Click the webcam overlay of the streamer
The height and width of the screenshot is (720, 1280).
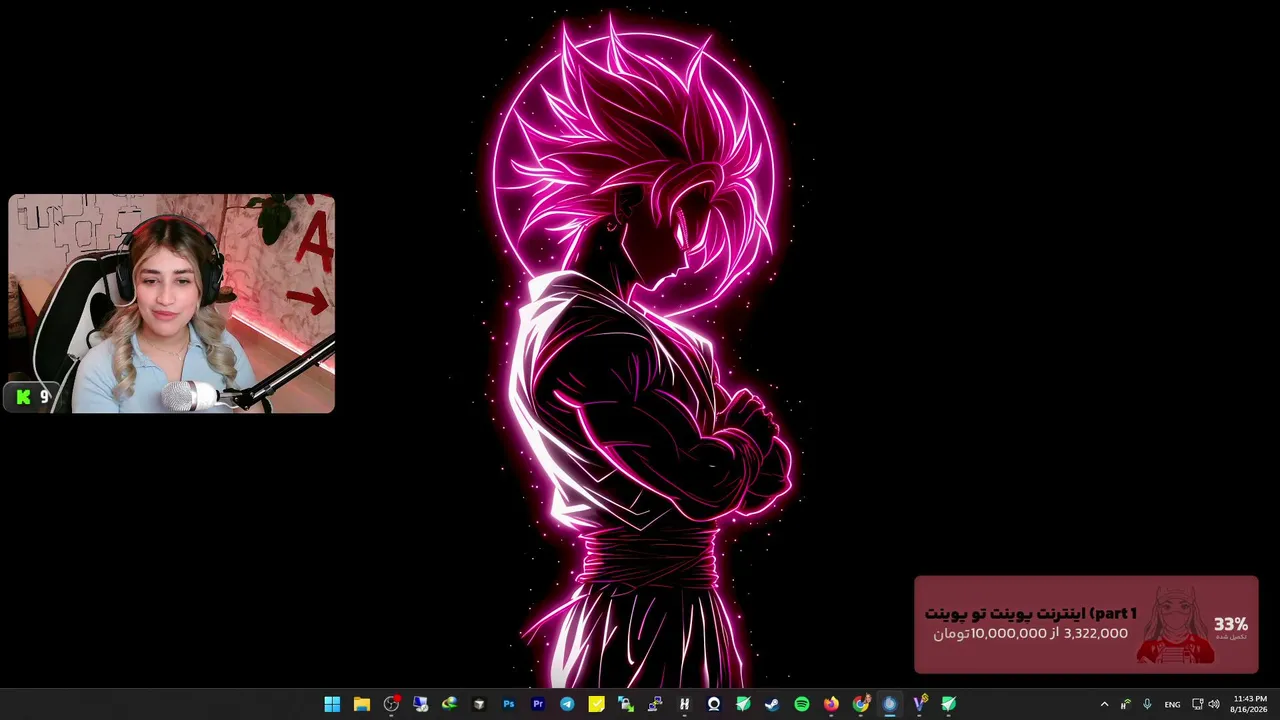coord(172,304)
